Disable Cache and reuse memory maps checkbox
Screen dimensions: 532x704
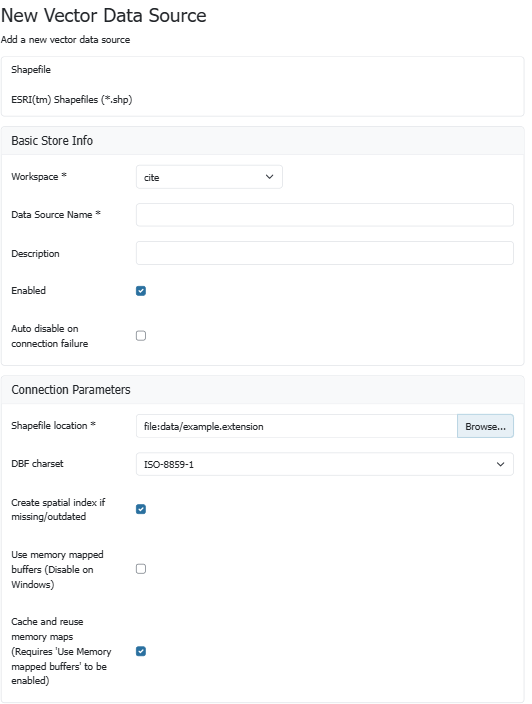(141, 651)
